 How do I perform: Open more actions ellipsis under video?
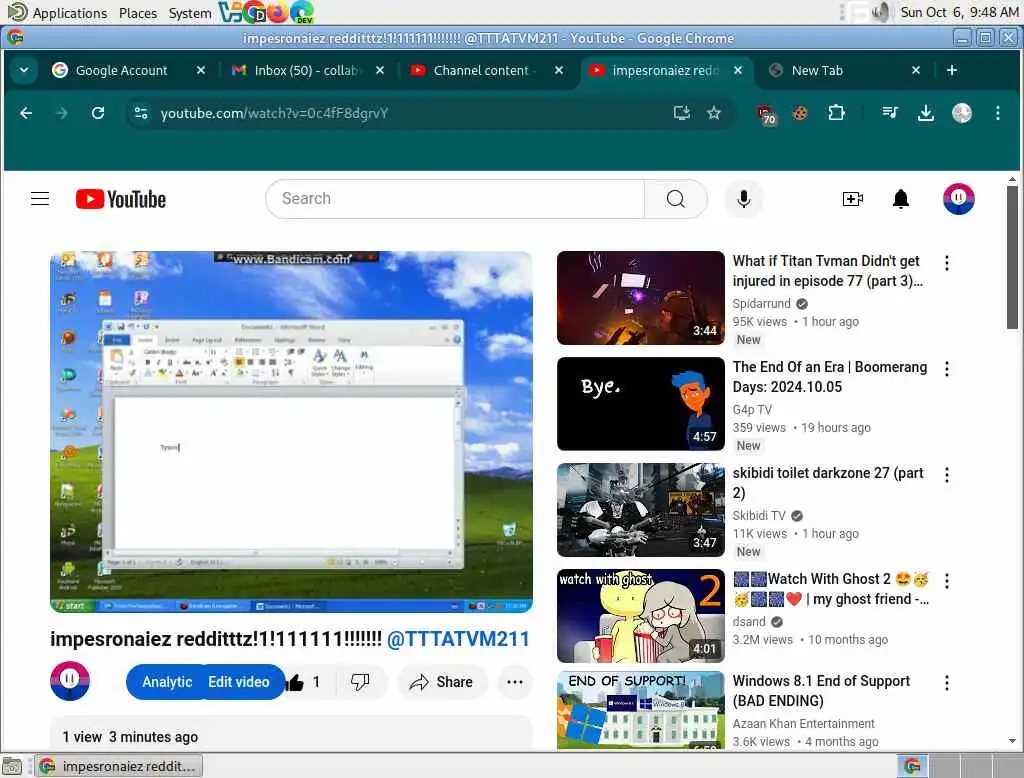point(515,682)
